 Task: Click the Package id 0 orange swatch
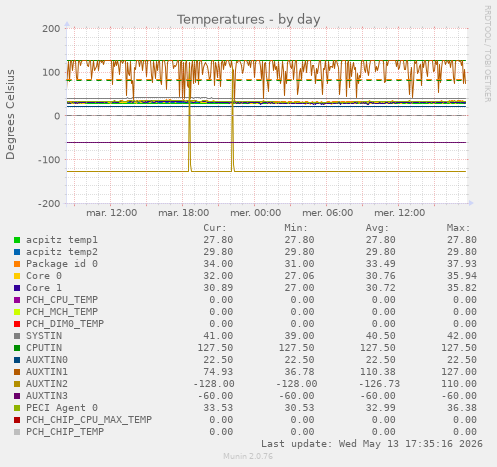pos(17,264)
